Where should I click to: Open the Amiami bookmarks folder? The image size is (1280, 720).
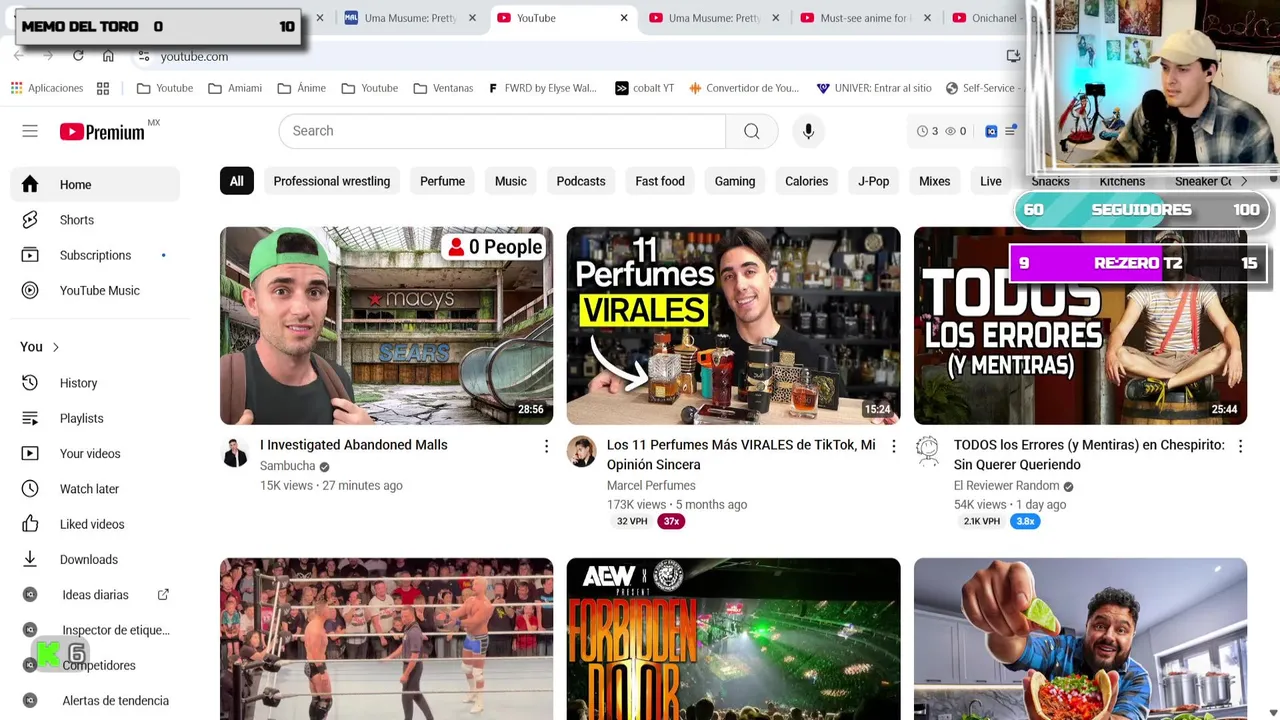(x=235, y=88)
